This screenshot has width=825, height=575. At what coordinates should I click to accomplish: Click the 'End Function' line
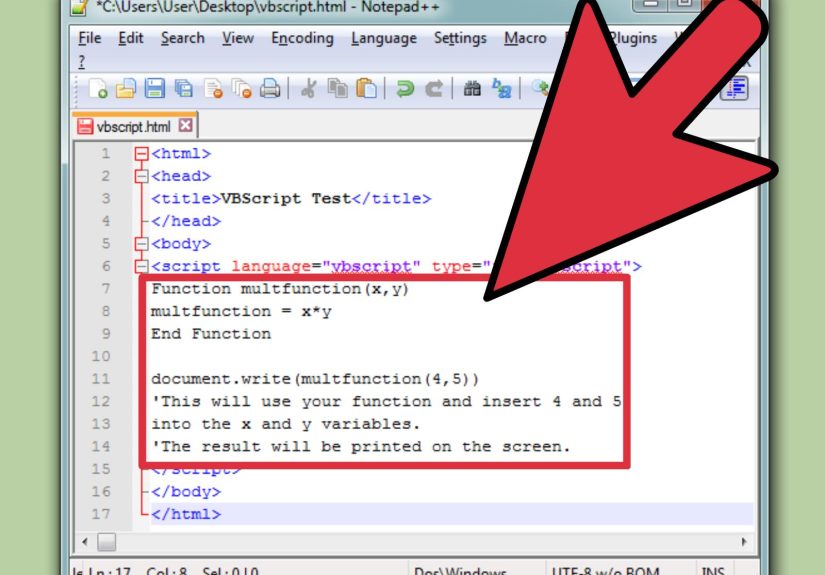(211, 334)
